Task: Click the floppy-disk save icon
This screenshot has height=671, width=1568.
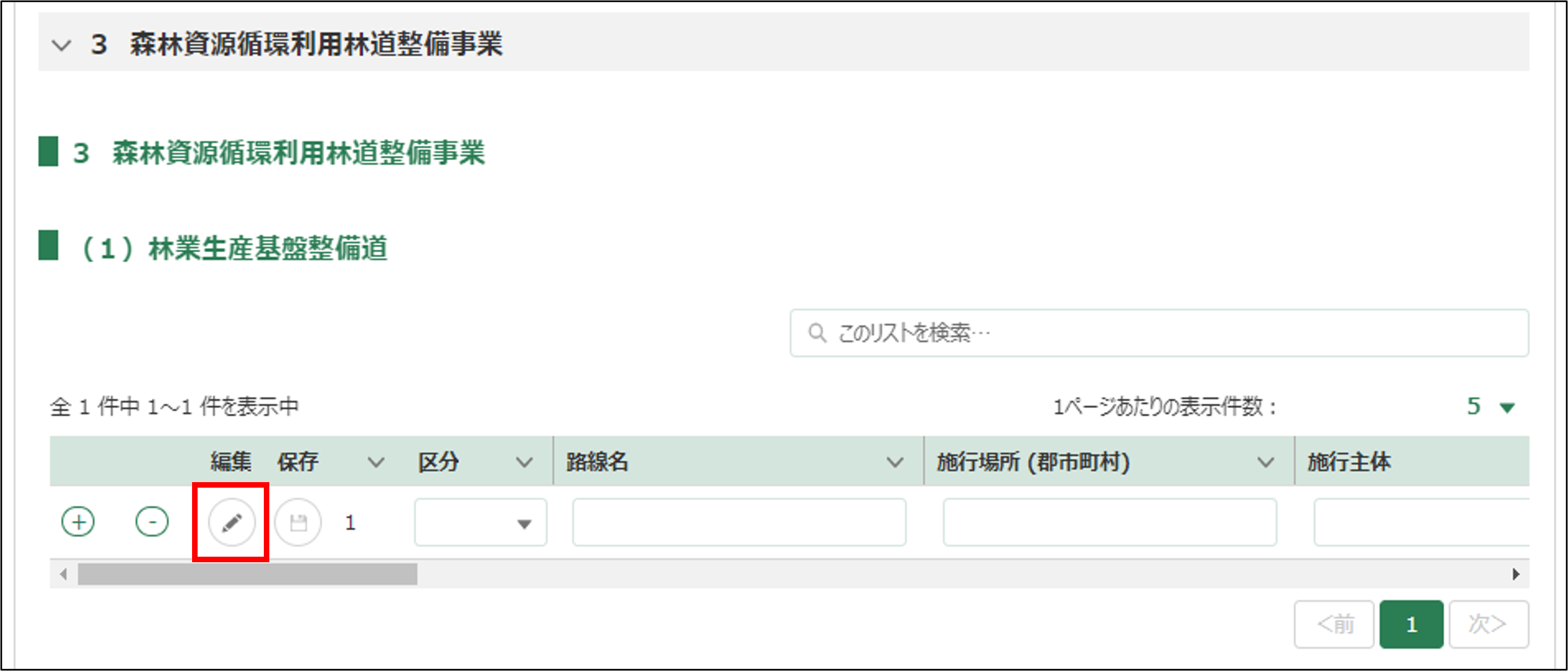Action: pos(297,522)
